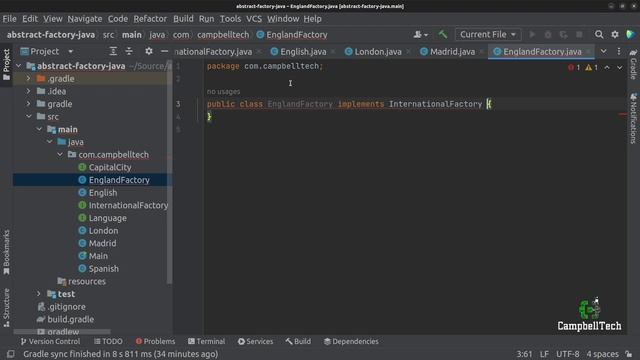The width and height of the screenshot is (640, 360).
Task: Open the File menu
Action: click(x=9, y=19)
